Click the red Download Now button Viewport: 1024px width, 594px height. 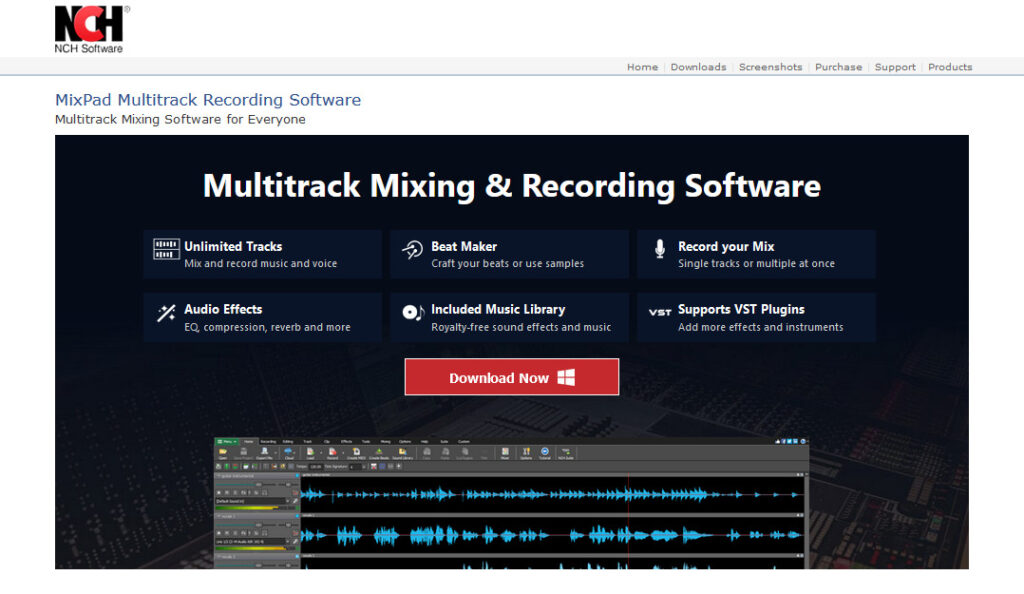coord(512,377)
